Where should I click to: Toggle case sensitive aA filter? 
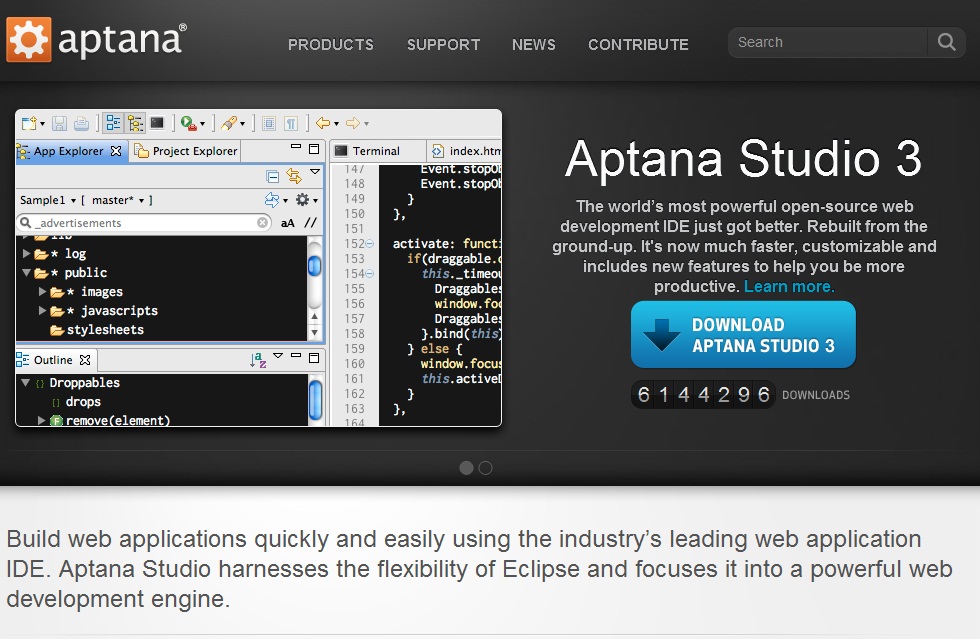288,223
